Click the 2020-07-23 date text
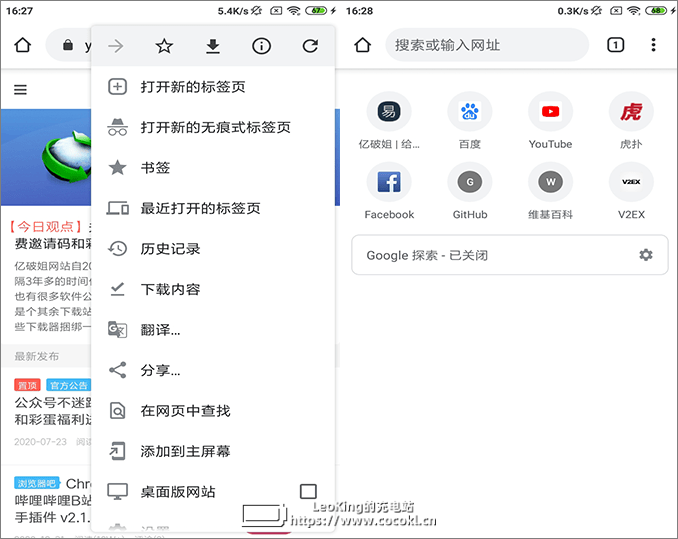This screenshot has width=678, height=539. pyautogui.click(x=41, y=442)
